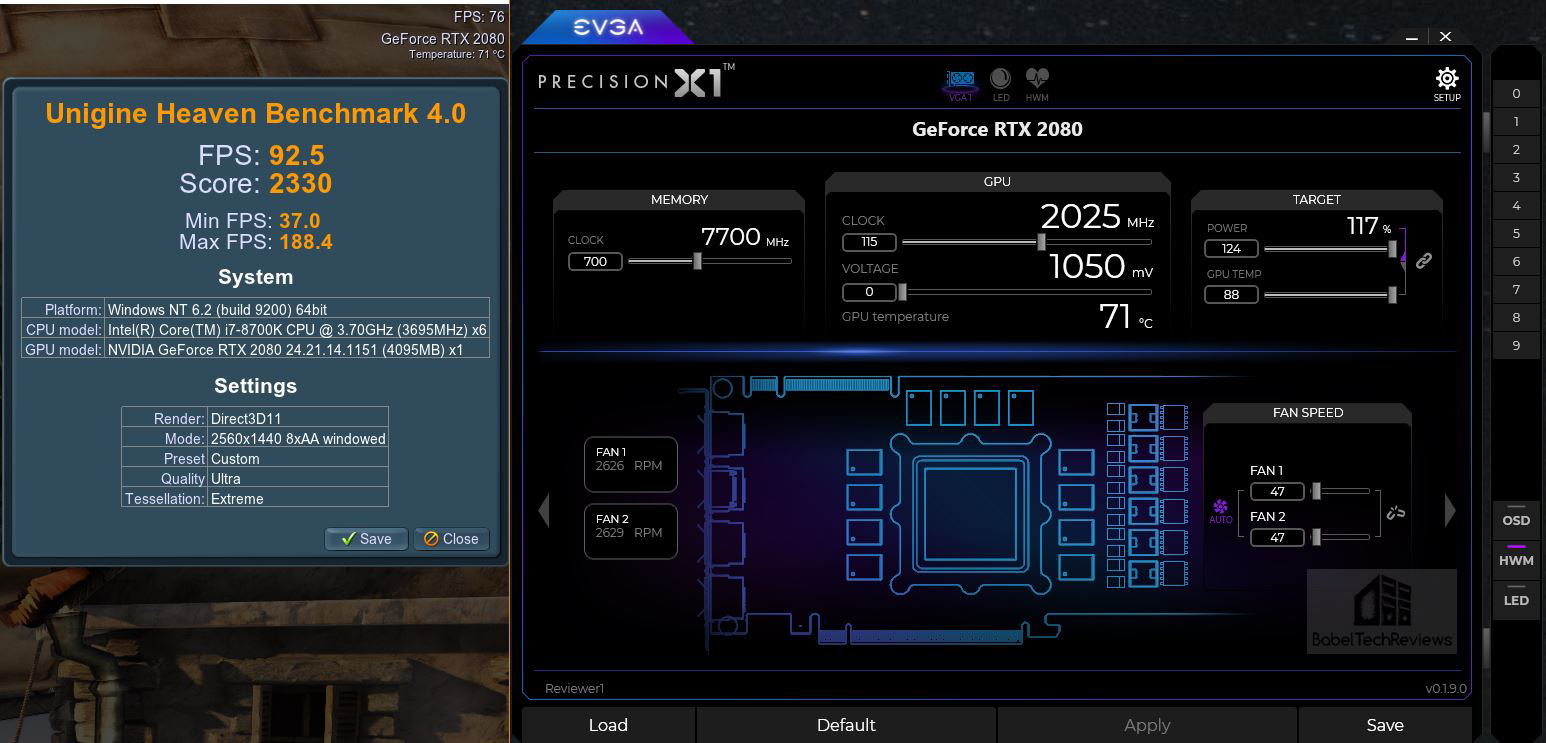
Task: Minimize the Precision X1 window
Action: 1412,37
